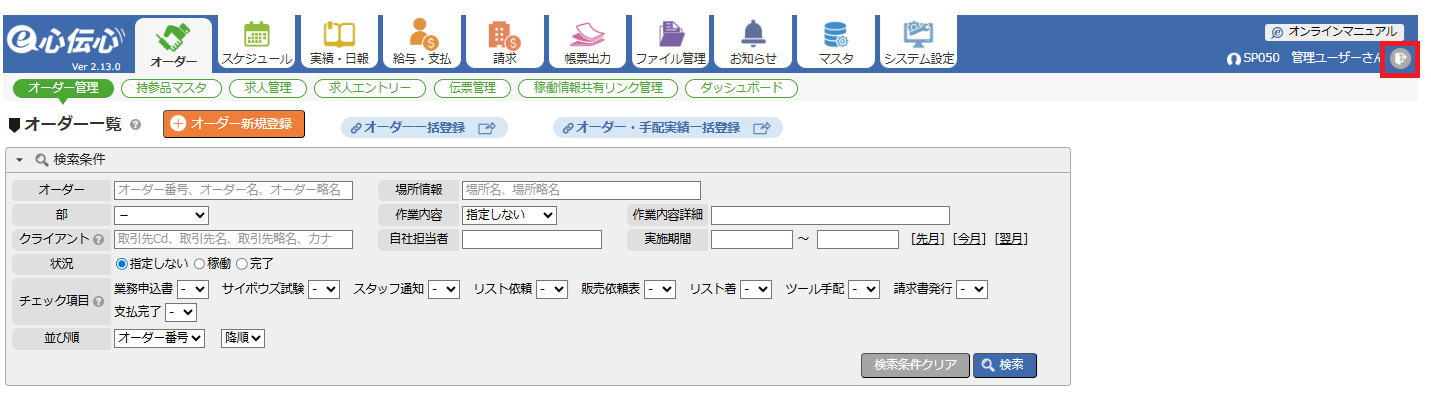Focus the 作業内容詳細 input field
The width and height of the screenshot is (1431, 395).
pyautogui.click(x=830, y=215)
